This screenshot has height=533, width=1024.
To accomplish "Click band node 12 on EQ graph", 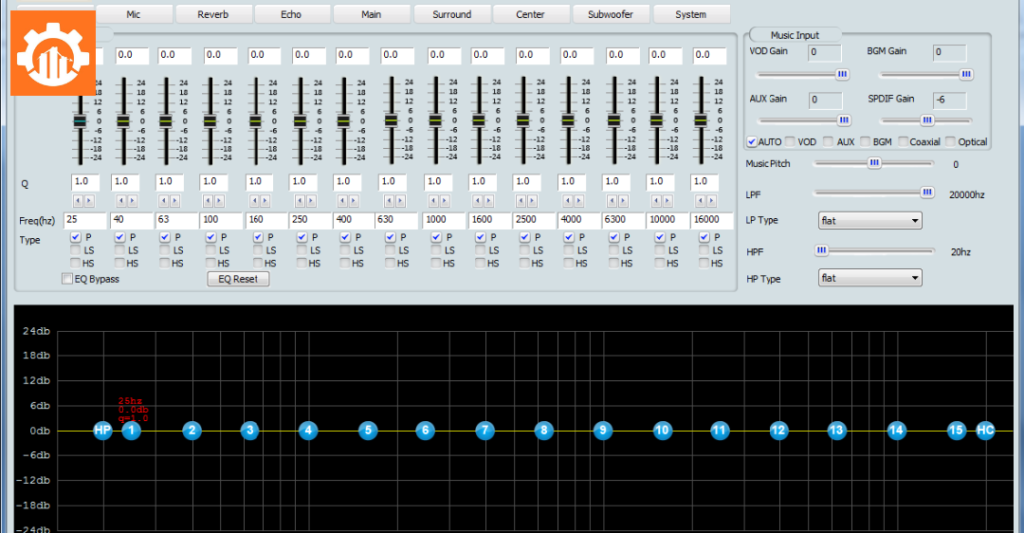I will [778, 430].
